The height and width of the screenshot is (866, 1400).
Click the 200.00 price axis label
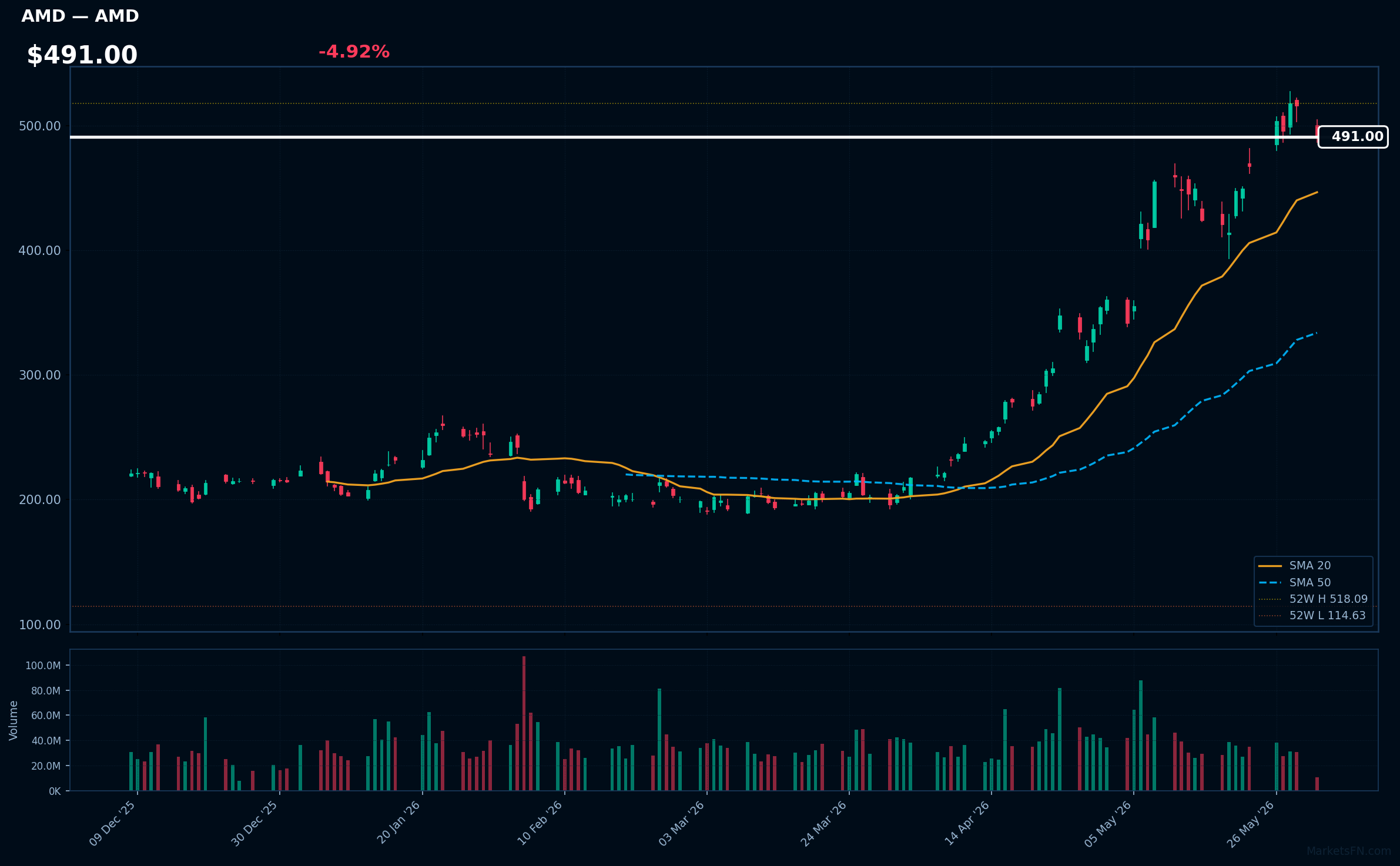pos(40,500)
